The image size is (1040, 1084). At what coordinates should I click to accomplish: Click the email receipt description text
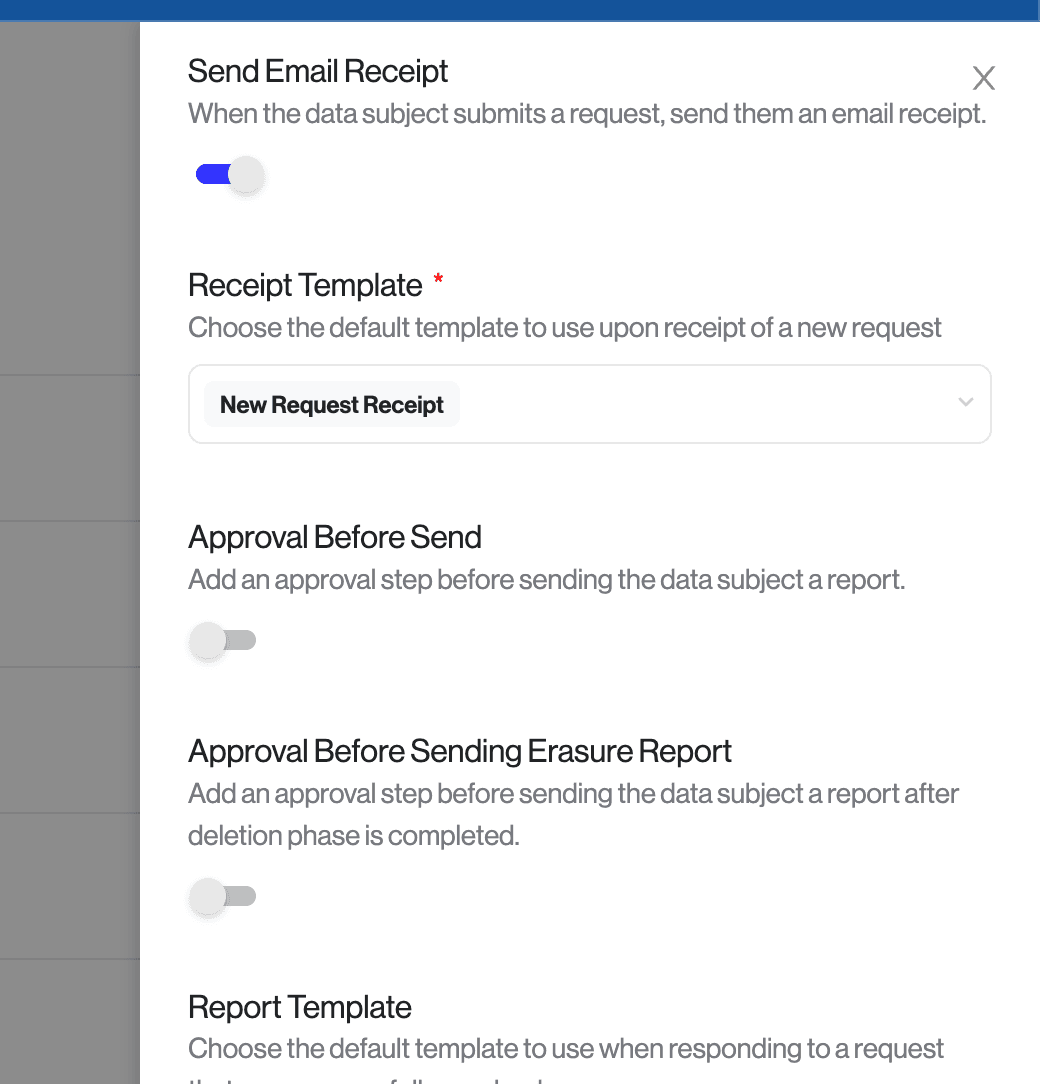[587, 114]
